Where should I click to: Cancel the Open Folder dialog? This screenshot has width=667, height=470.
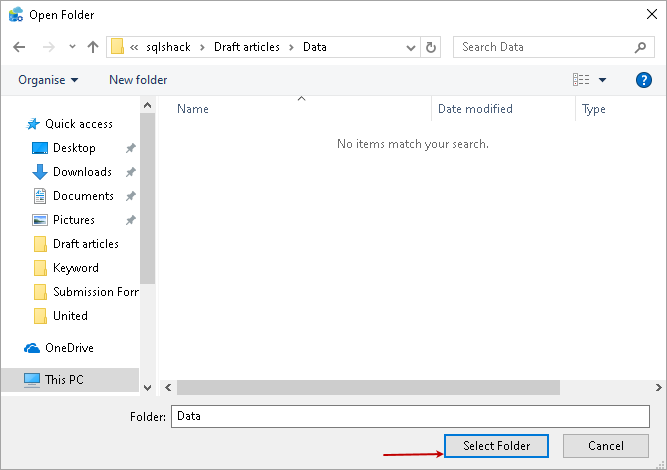(606, 446)
